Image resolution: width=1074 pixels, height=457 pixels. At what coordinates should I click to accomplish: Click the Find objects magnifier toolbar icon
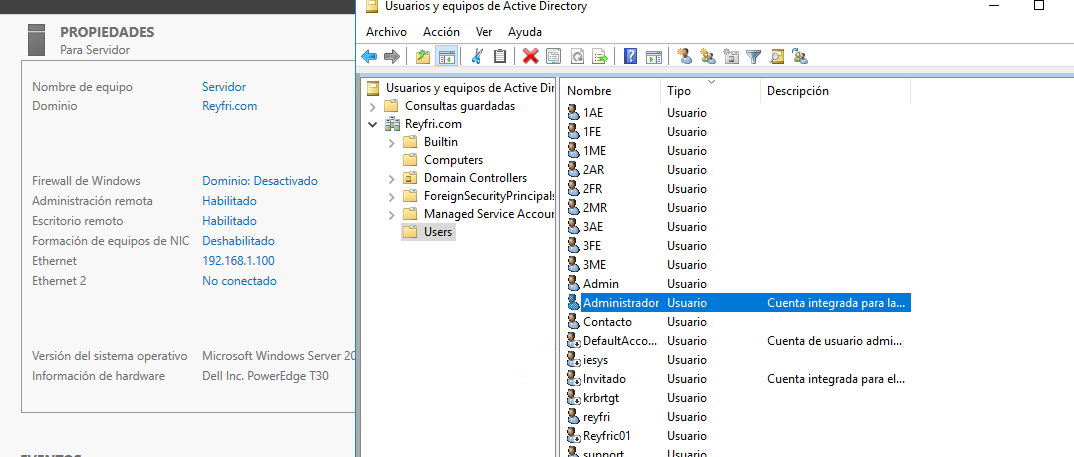coord(777,57)
